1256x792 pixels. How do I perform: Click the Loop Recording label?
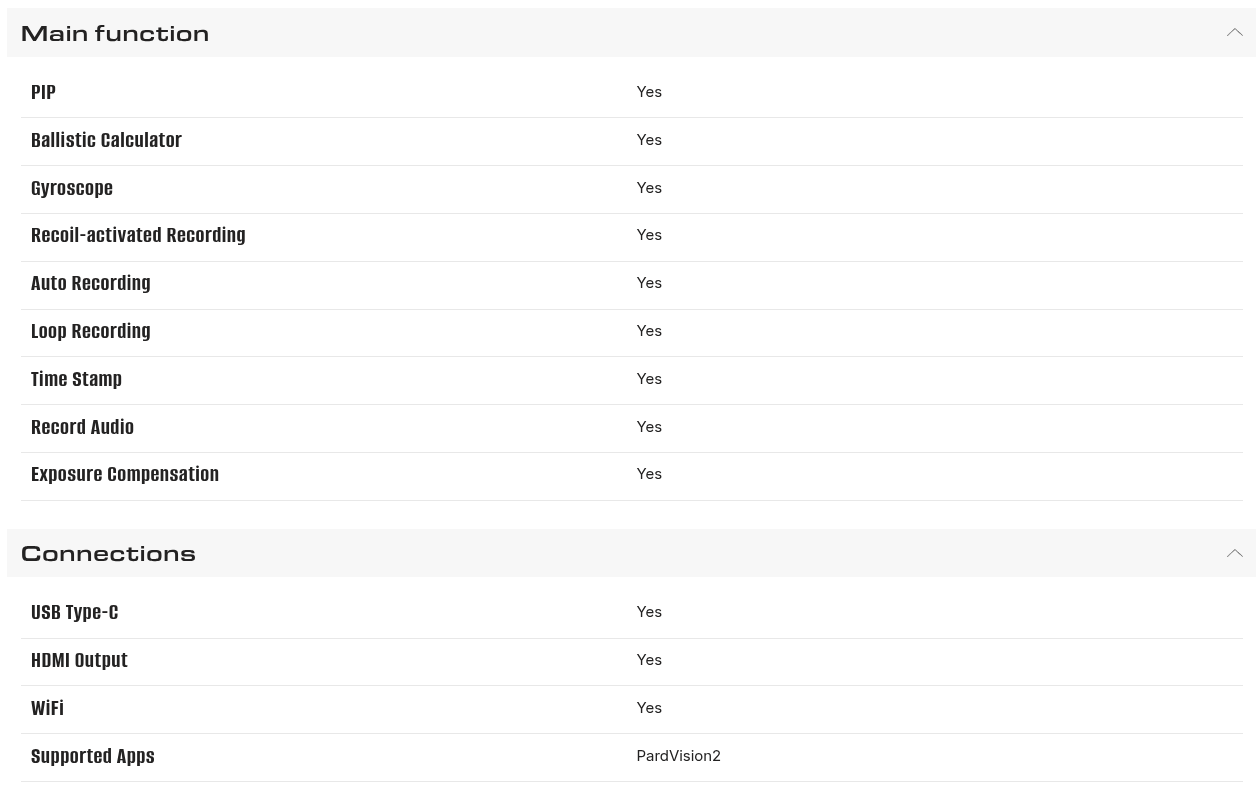[91, 331]
